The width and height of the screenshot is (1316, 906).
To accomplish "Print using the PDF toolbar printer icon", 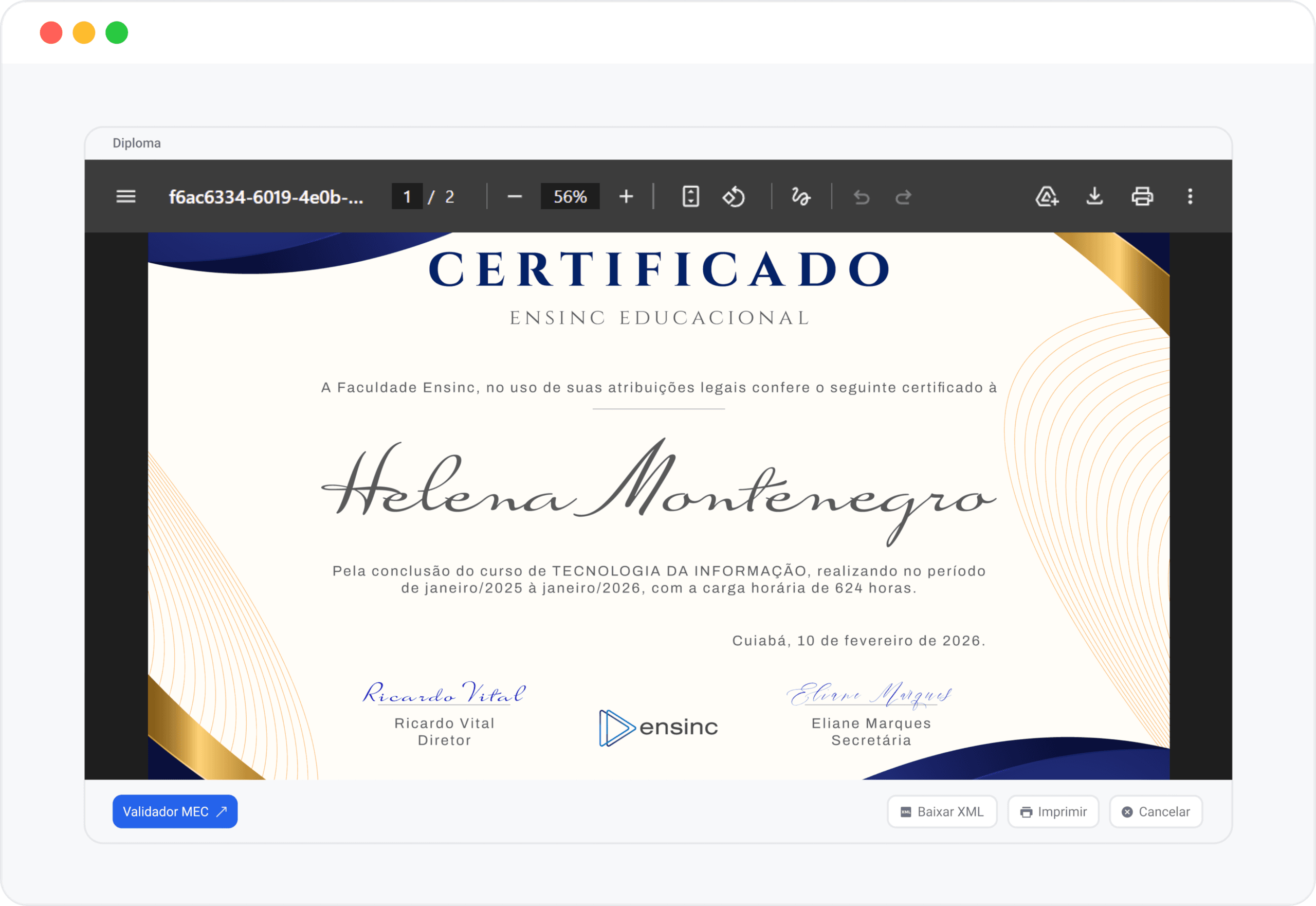I will [1142, 196].
